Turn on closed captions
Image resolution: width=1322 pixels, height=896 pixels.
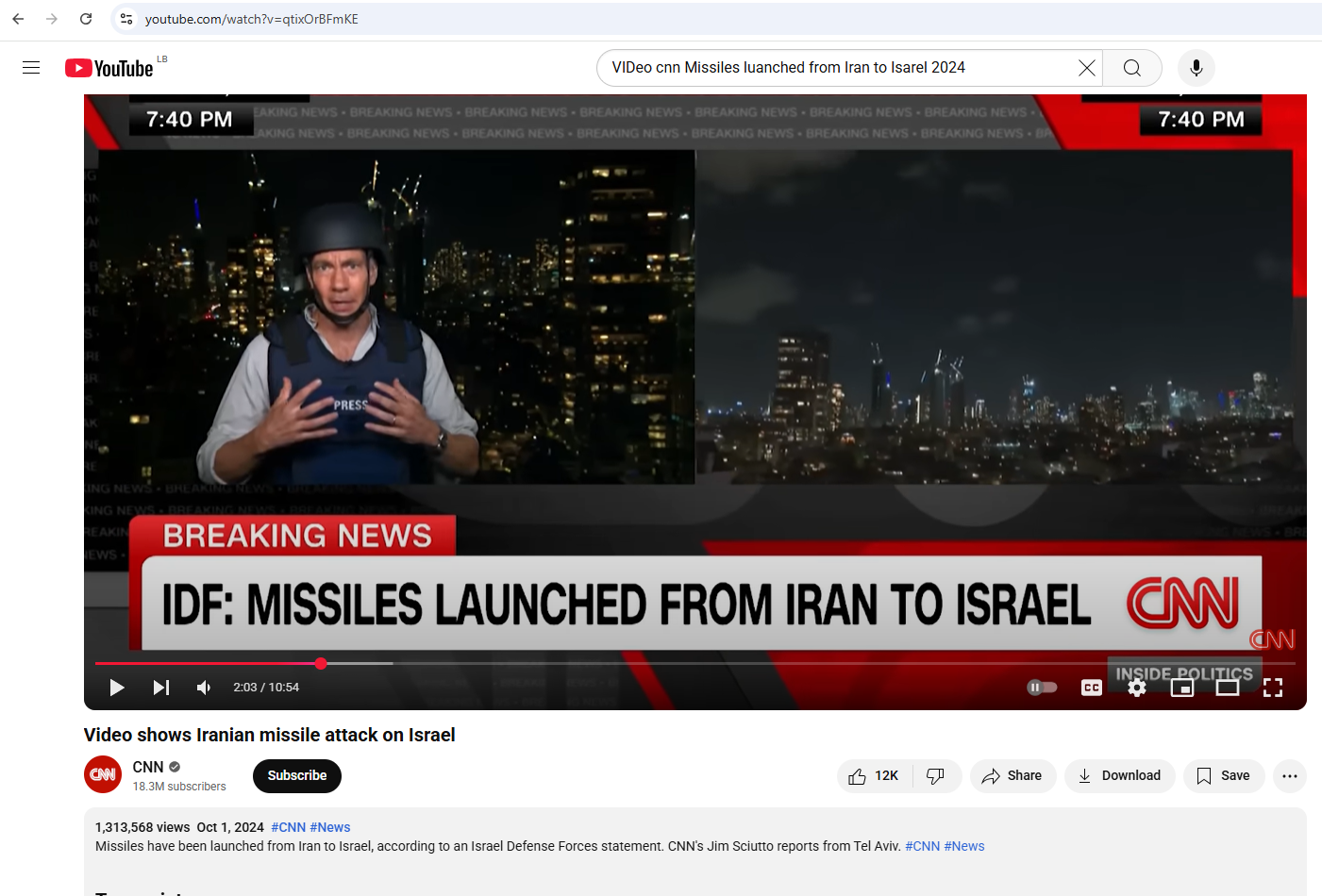pyautogui.click(x=1092, y=688)
